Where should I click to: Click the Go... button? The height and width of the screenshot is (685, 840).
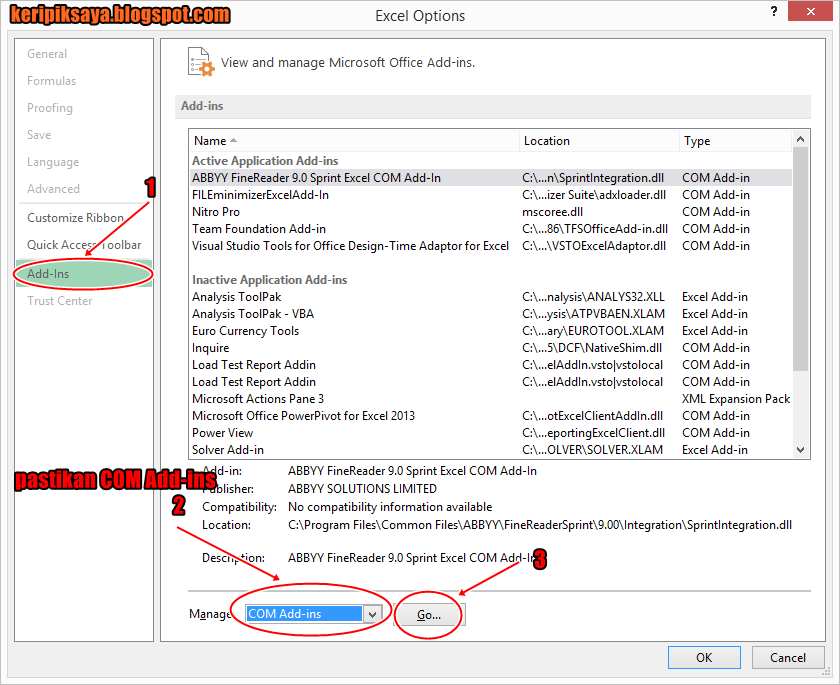[x=429, y=614]
